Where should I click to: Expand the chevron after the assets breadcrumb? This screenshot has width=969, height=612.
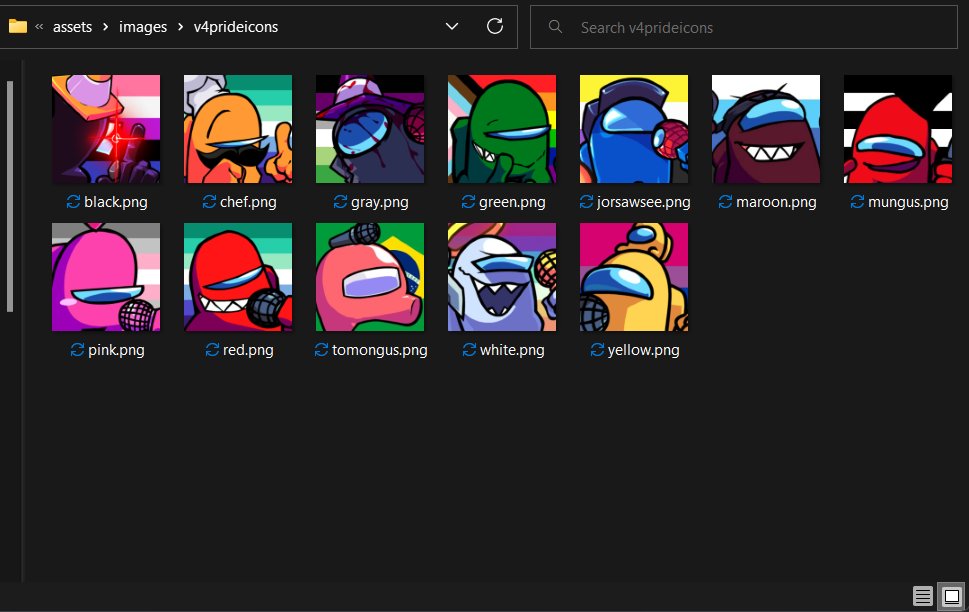coord(104,27)
